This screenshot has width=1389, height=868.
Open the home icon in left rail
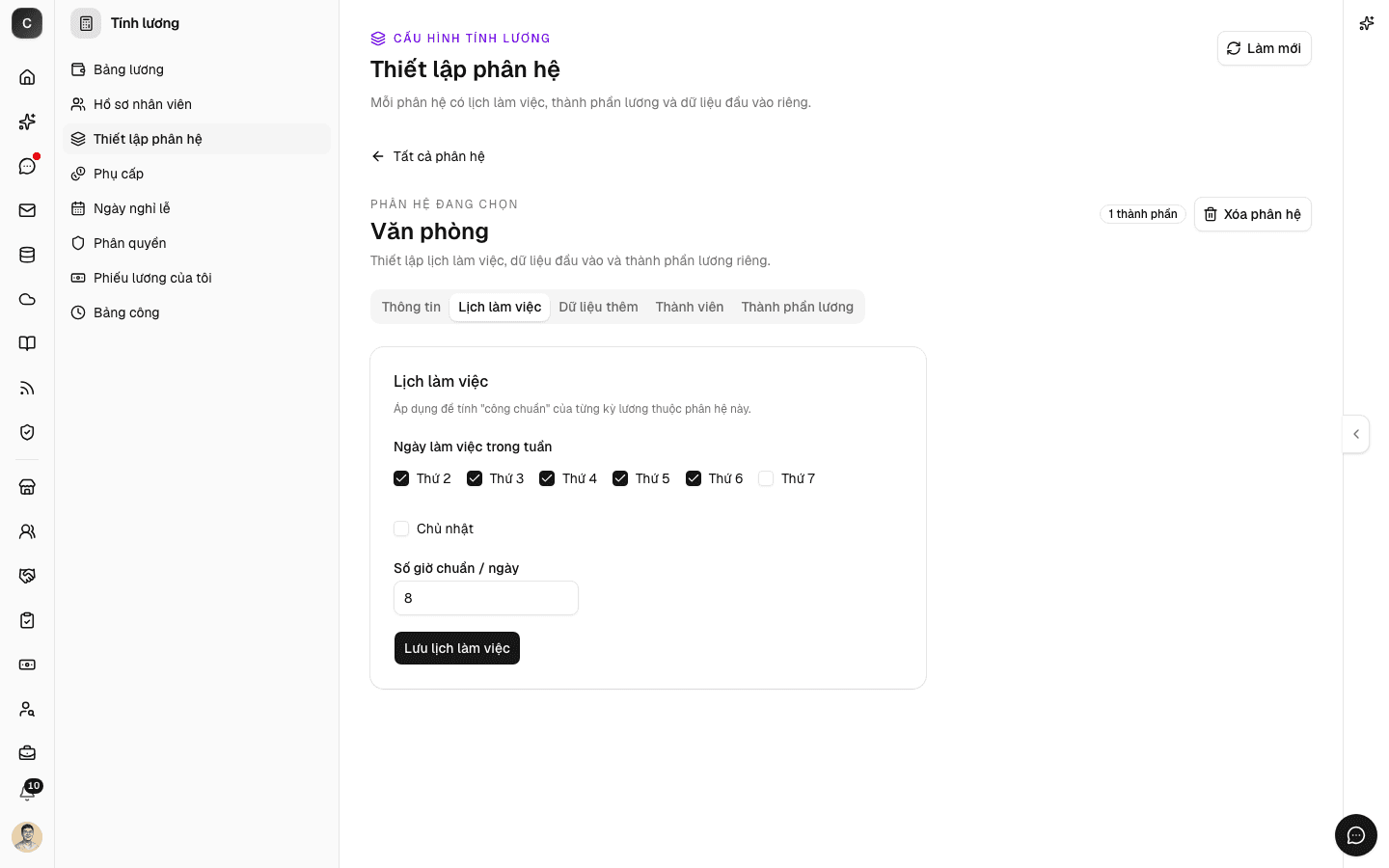[x=27, y=77]
